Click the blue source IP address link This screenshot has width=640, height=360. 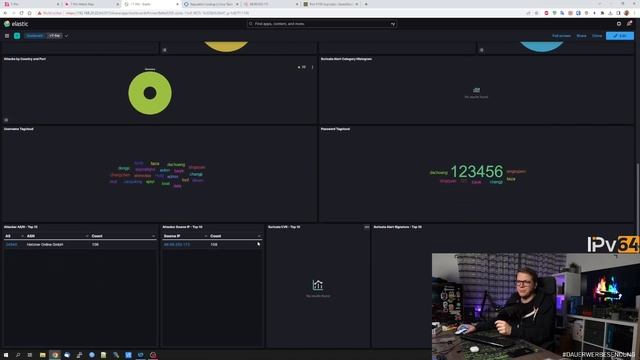(x=177, y=244)
